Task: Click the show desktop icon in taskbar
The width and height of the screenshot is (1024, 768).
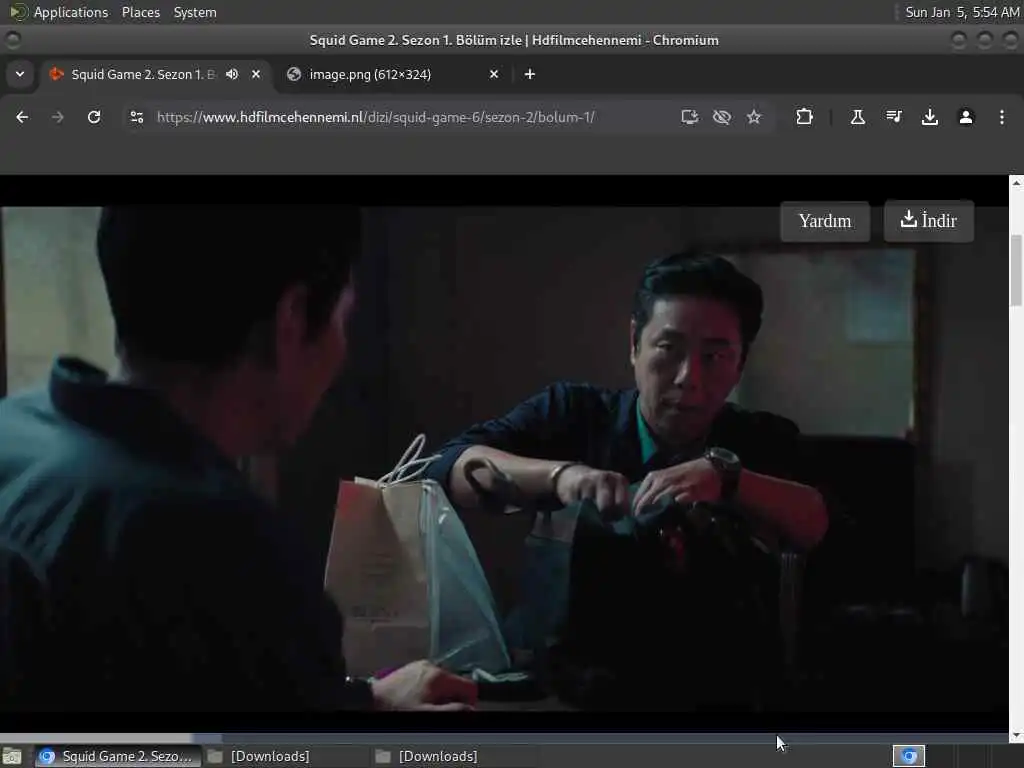Action: pos(12,756)
